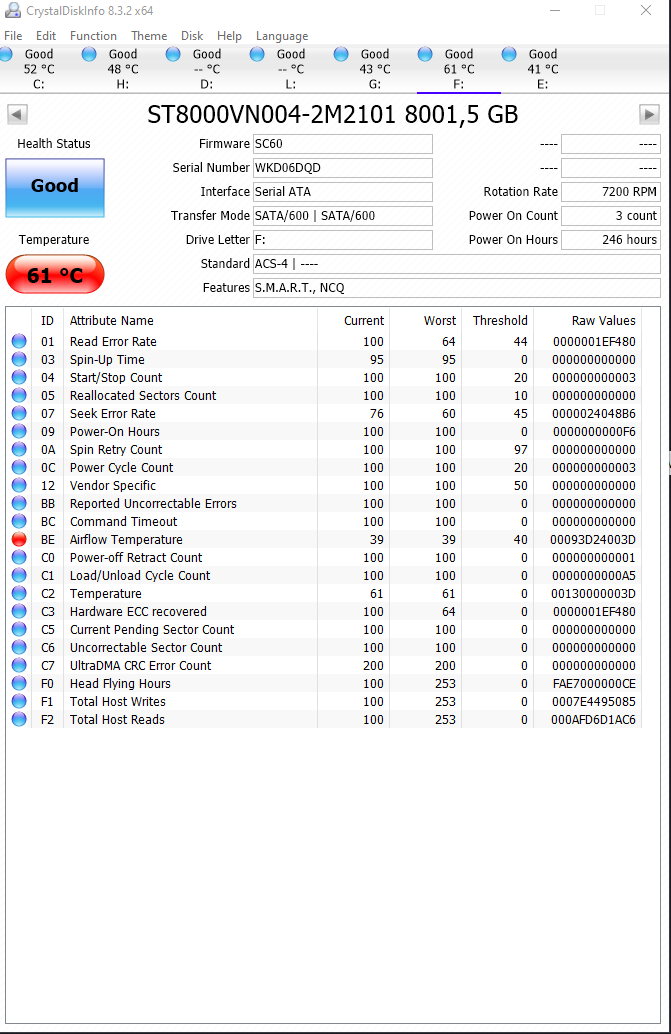
Task: Click the Attribute Name column header
Action: [x=112, y=320]
